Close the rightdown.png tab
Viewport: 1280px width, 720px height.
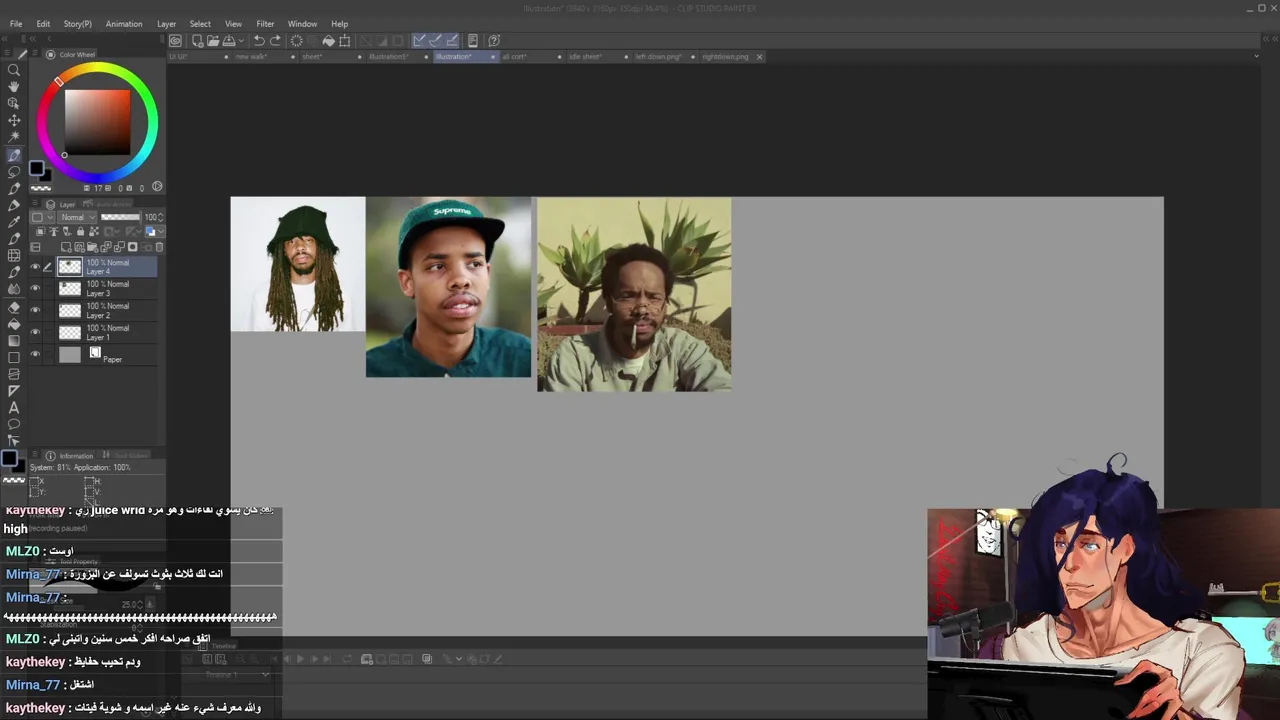click(759, 57)
